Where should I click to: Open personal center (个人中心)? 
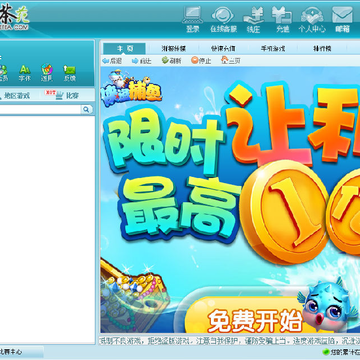[x=312, y=20]
